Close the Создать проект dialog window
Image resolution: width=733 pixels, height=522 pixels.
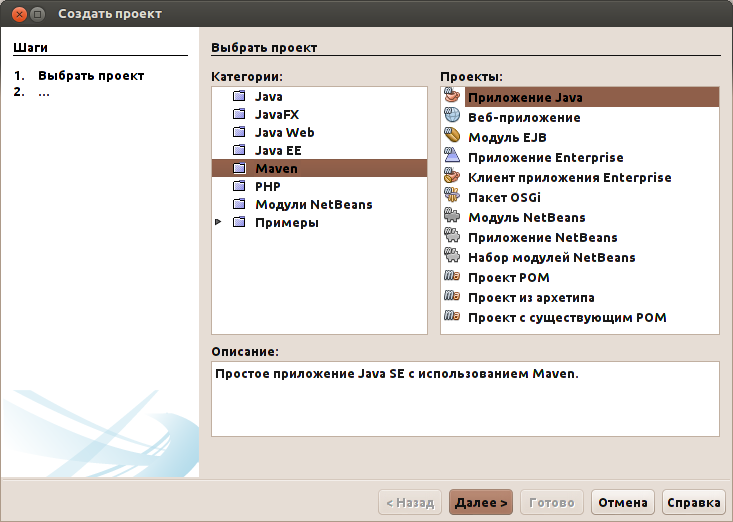click(x=19, y=14)
